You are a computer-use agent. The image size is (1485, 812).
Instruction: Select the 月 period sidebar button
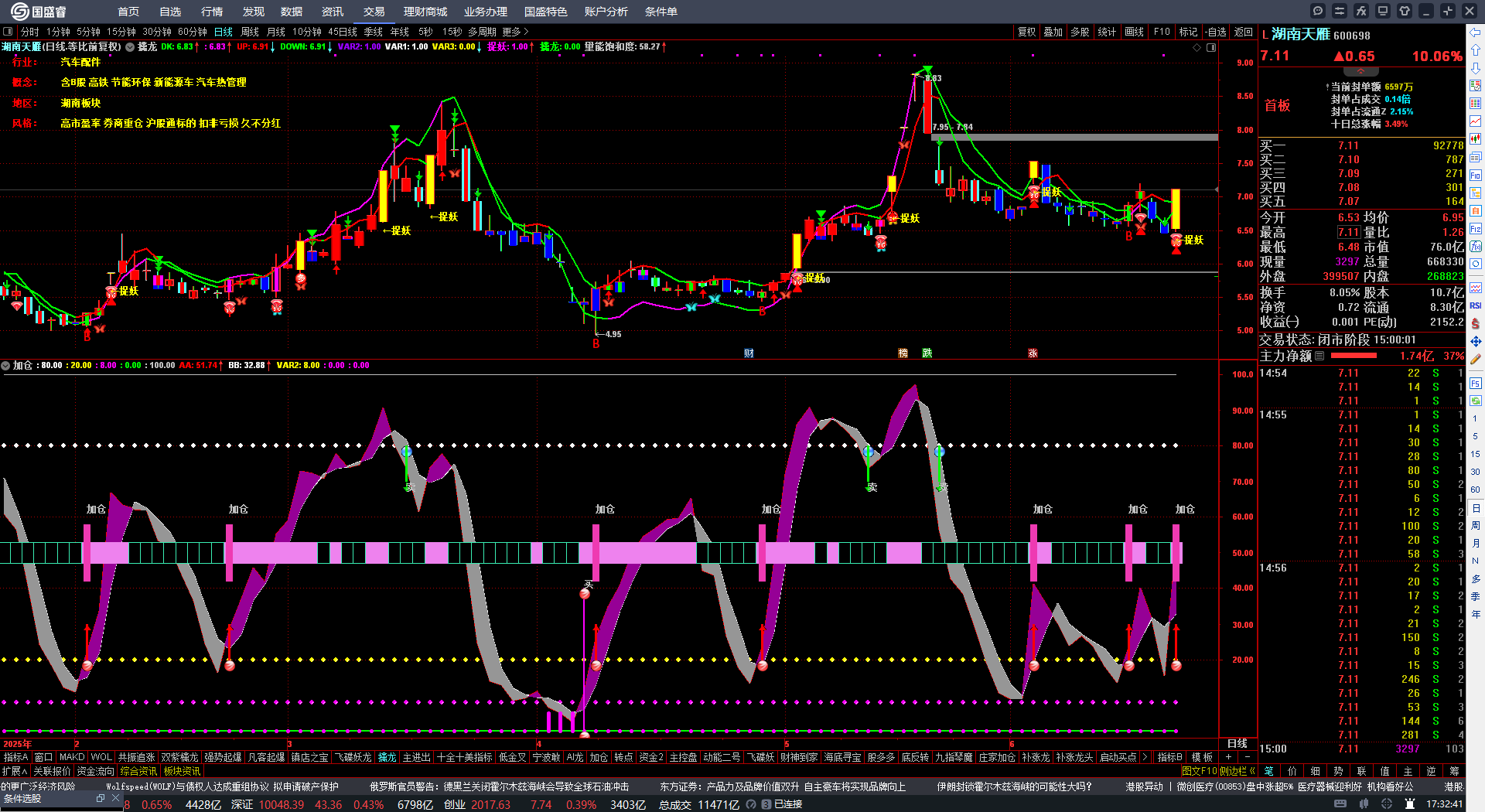pyautogui.click(x=1476, y=544)
